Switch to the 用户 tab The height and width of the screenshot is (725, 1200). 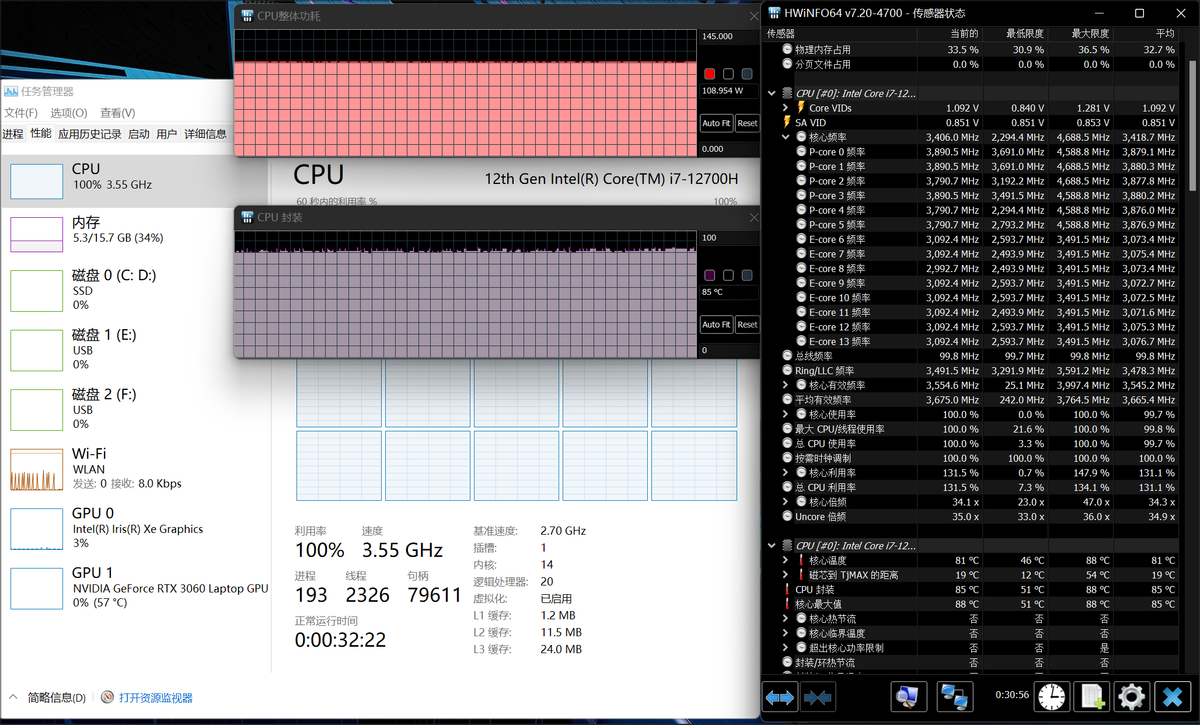[167, 134]
